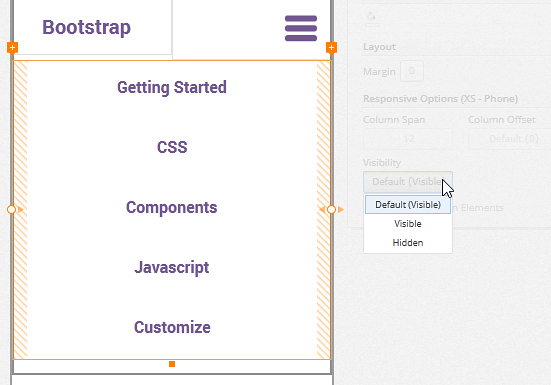Click the paint bucket fill icon
551x385 pixels.
371,16
